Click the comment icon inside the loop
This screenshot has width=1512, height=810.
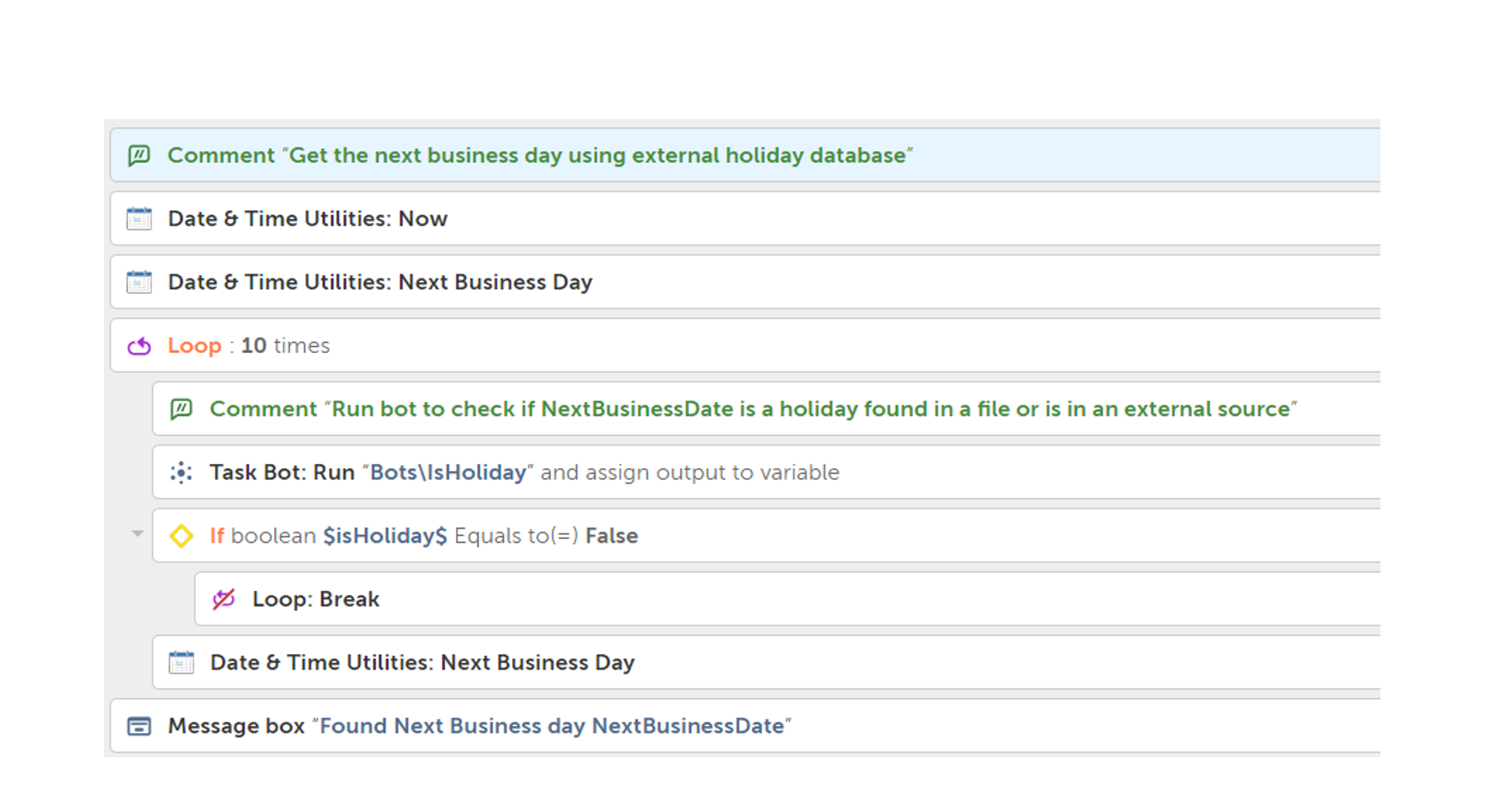[181, 409]
